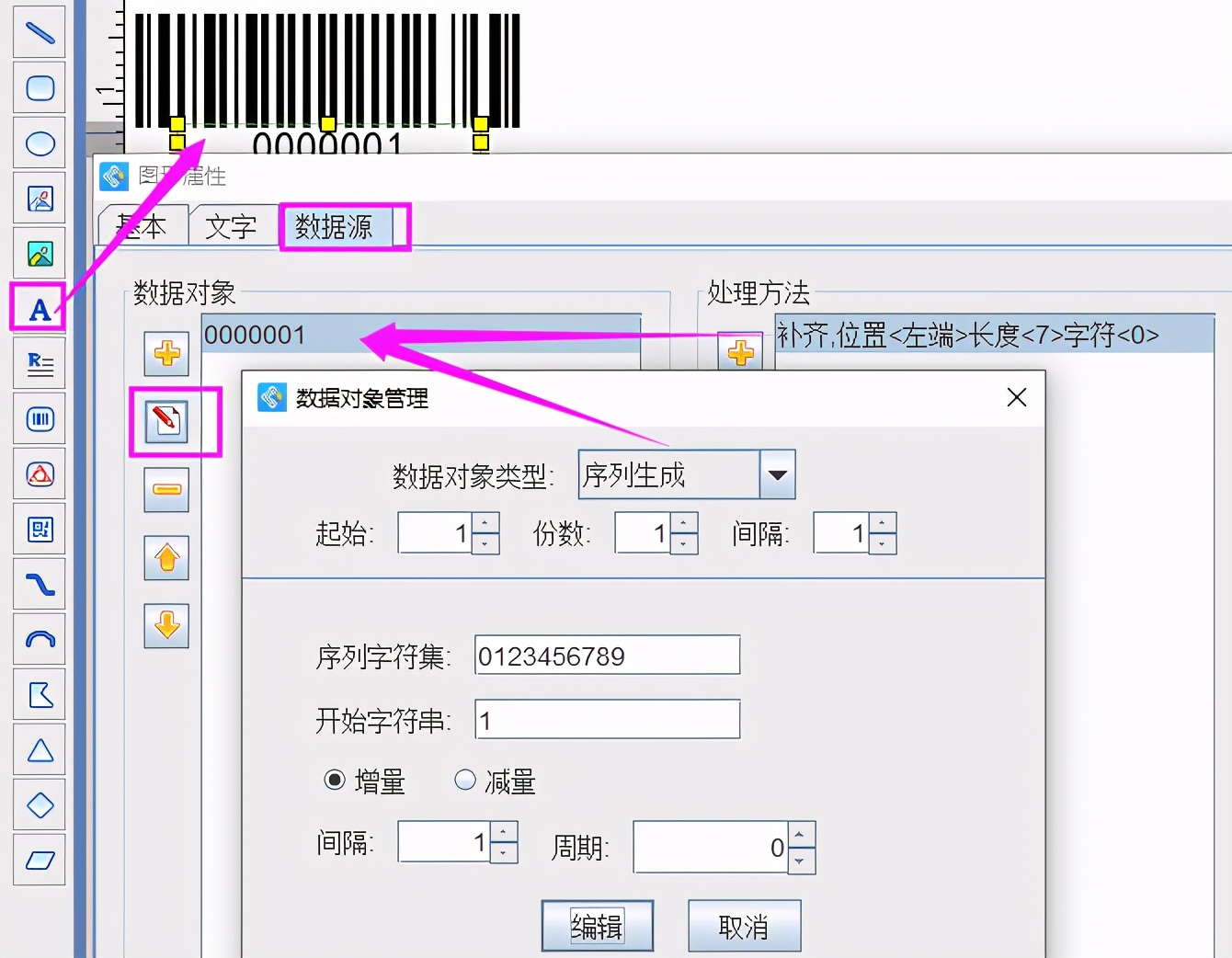Image resolution: width=1232 pixels, height=958 pixels.
Task: Increase the 份数 value with up arrow
Action: click(684, 523)
